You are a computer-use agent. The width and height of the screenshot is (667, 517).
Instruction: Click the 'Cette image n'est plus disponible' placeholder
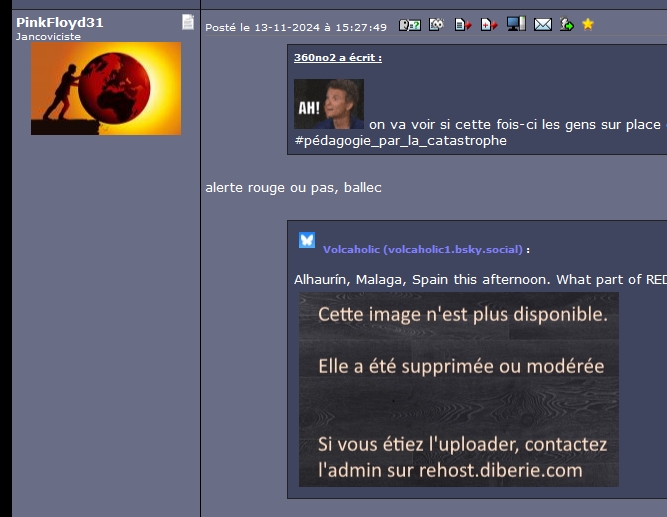(x=459, y=389)
